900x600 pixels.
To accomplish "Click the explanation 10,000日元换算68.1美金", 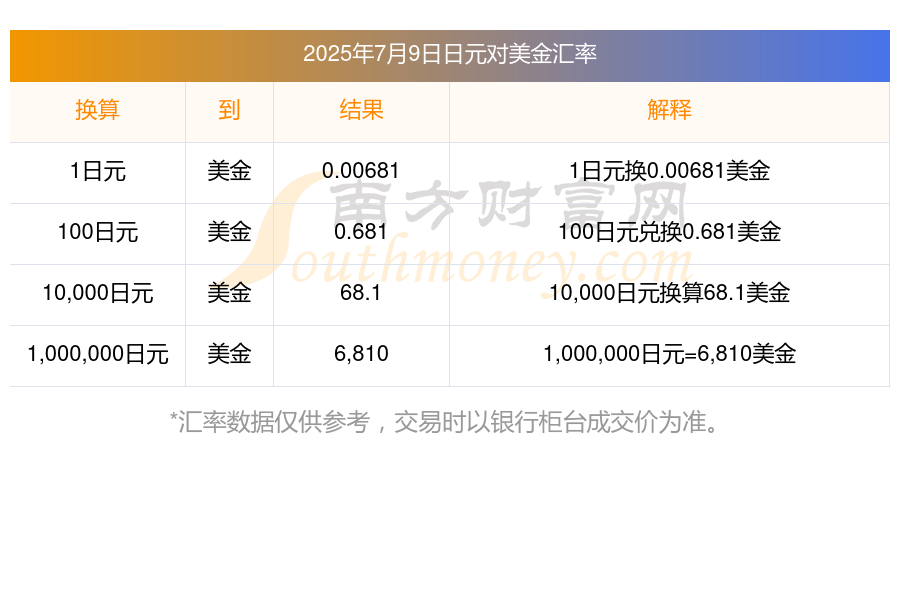I will (x=669, y=293).
